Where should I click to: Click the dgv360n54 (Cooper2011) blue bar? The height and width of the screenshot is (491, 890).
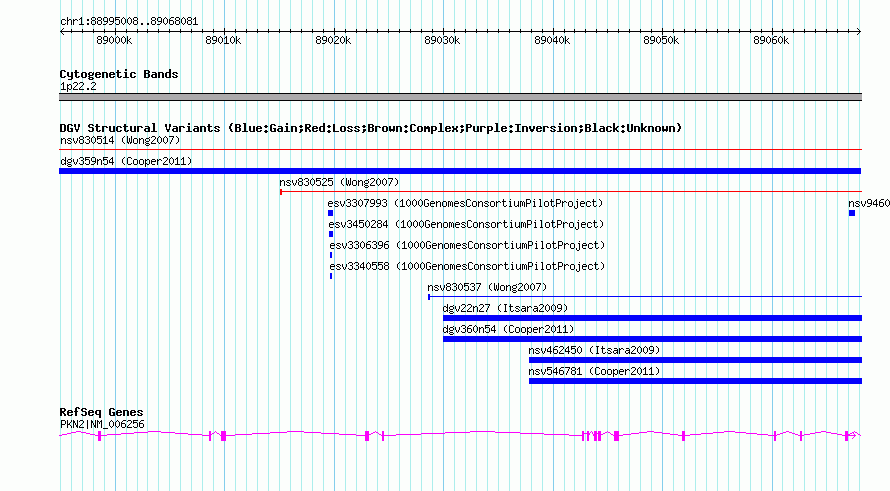tap(652, 339)
